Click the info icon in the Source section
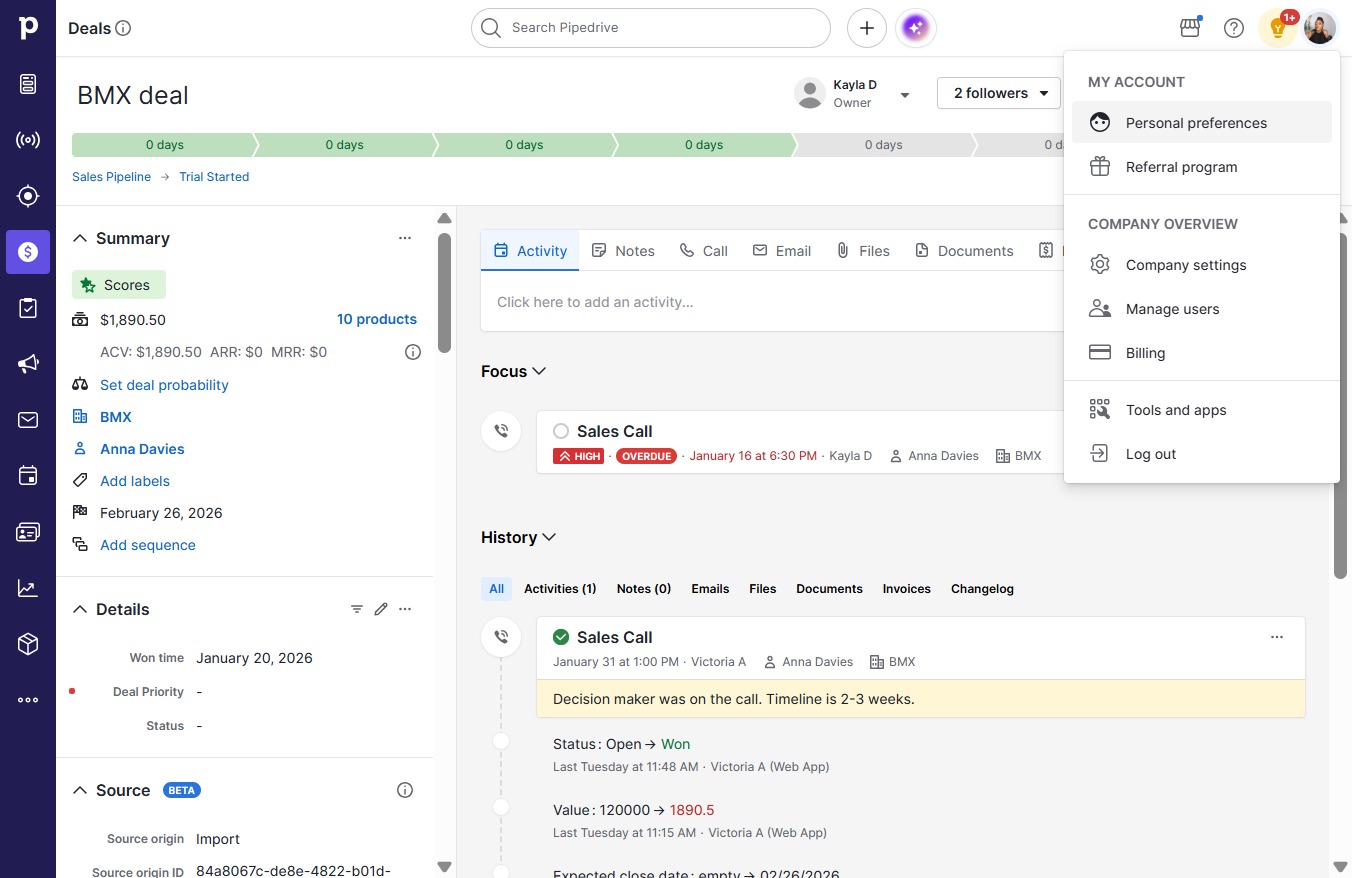This screenshot has height=878, width=1352. click(x=405, y=790)
